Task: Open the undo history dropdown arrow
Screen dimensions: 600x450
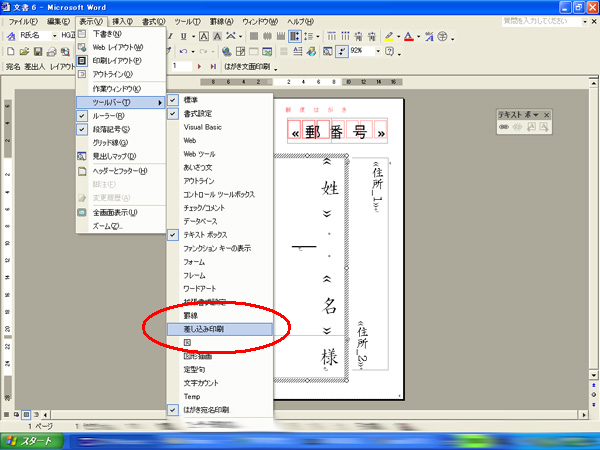Action: click(192, 52)
